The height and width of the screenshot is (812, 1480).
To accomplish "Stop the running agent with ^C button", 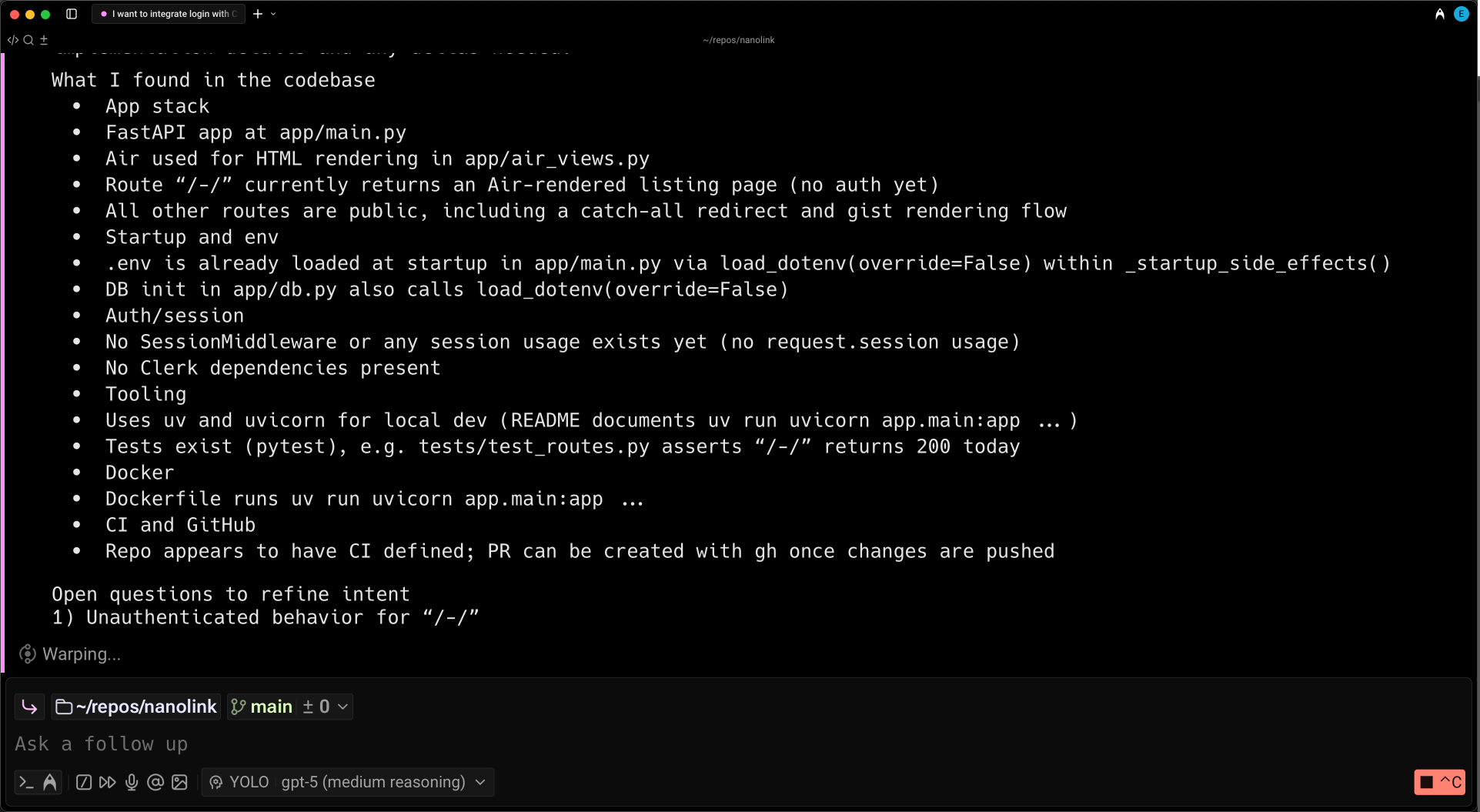I will click(1439, 782).
